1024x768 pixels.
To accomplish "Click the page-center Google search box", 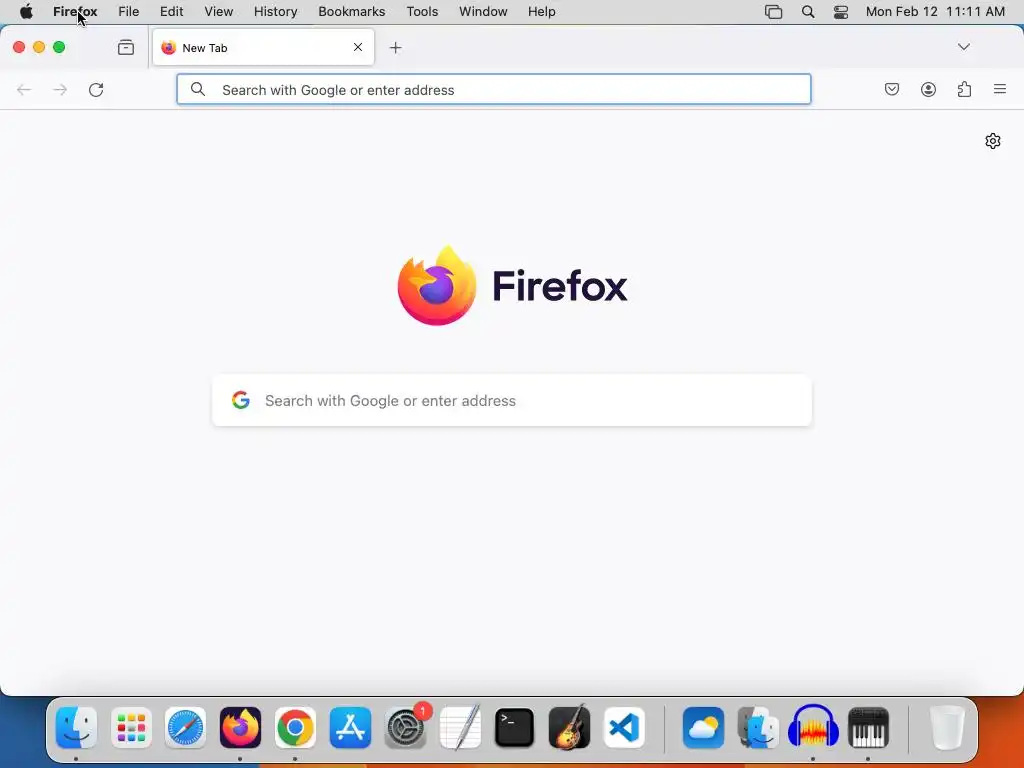I will coord(512,400).
